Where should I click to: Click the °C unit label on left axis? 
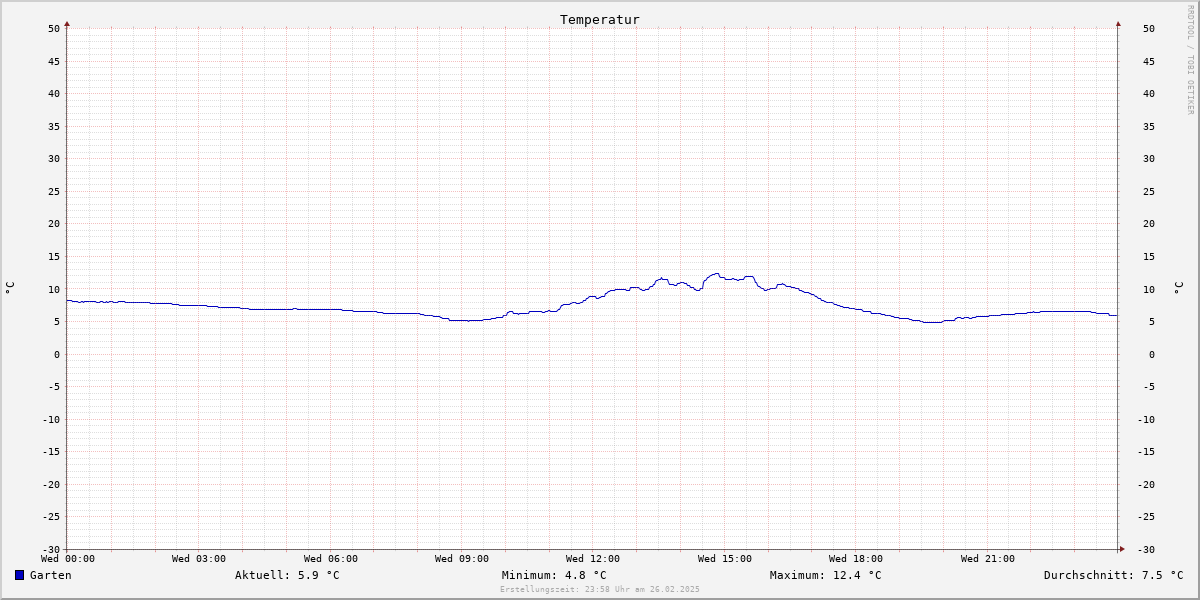[10, 288]
